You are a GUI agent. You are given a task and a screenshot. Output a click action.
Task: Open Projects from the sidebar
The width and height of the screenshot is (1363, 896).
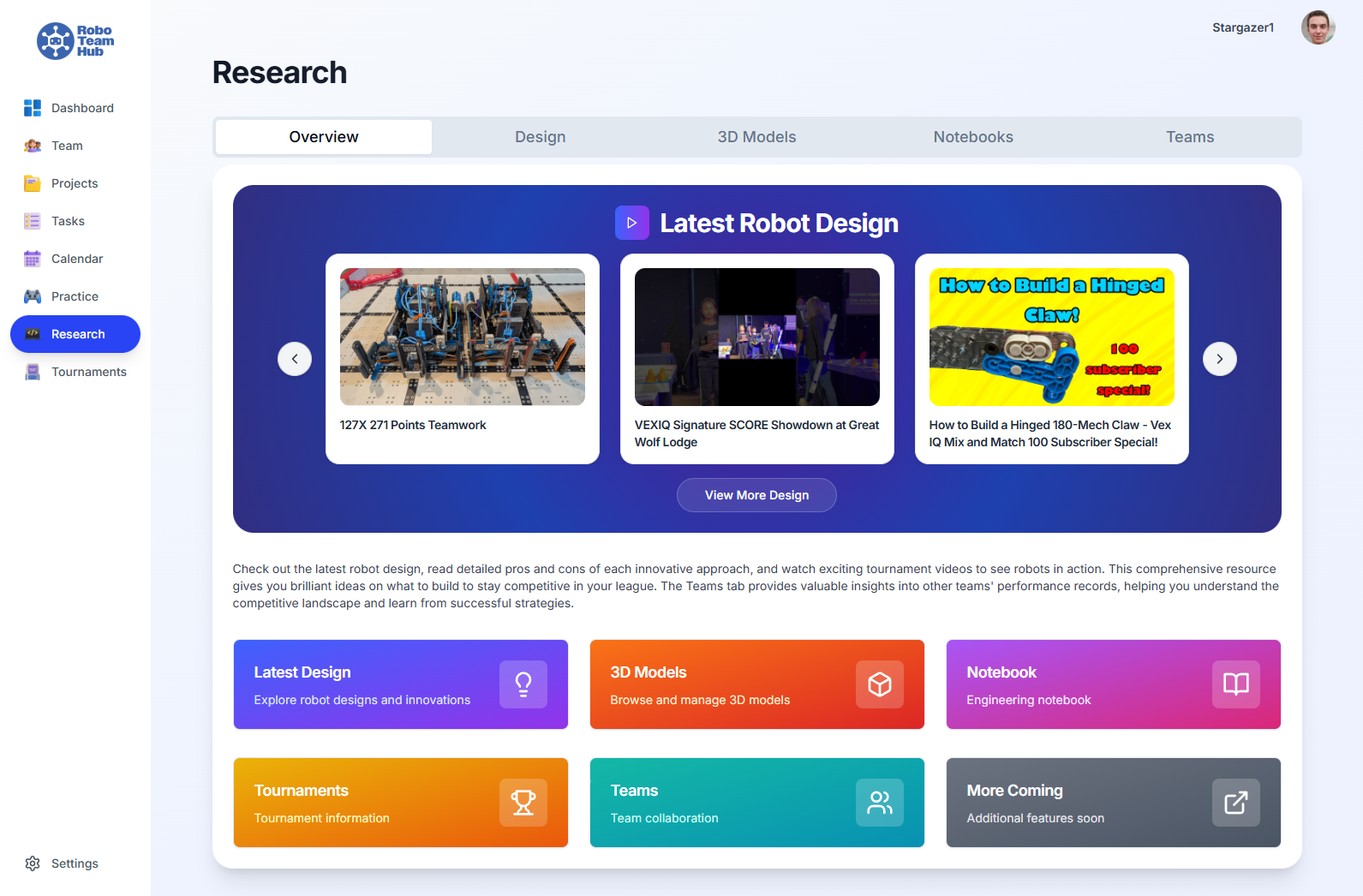[75, 183]
